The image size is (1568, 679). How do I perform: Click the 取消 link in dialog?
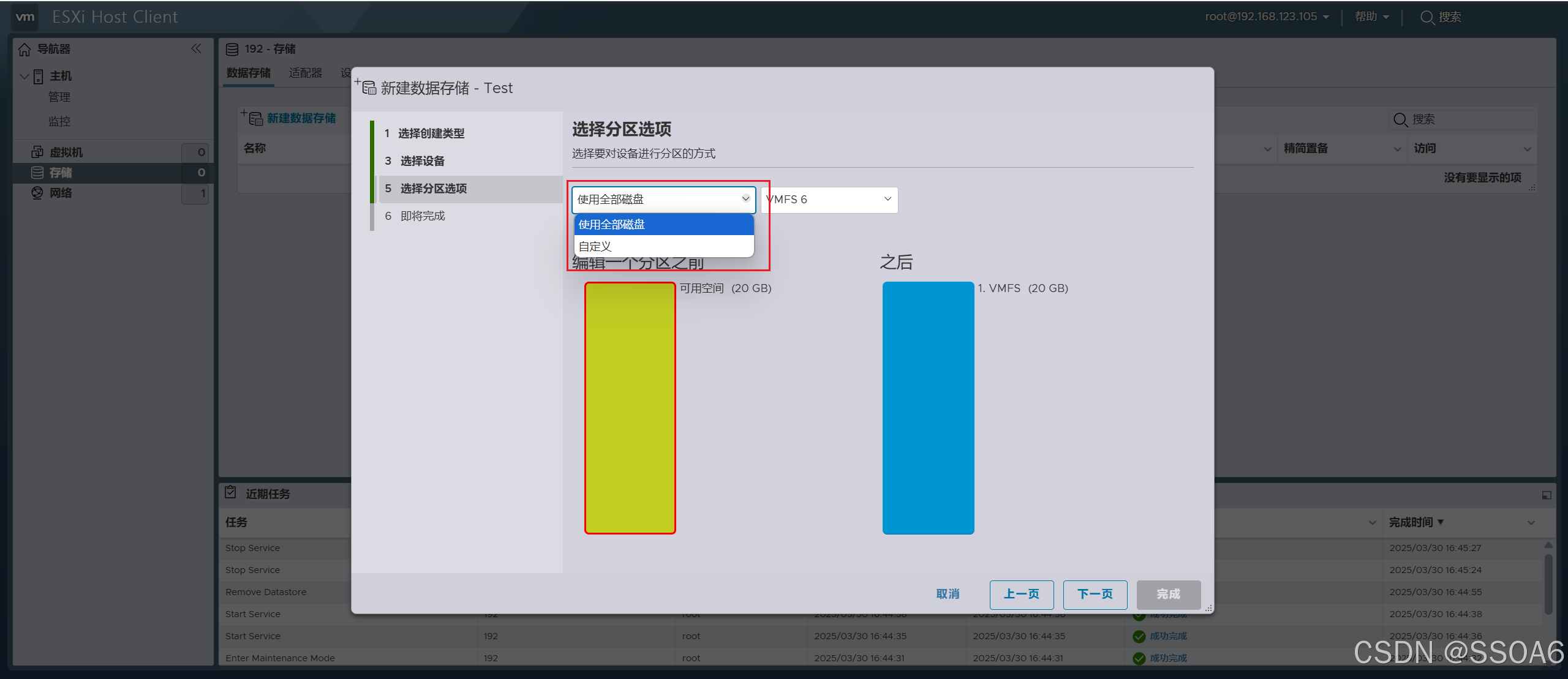pos(948,594)
